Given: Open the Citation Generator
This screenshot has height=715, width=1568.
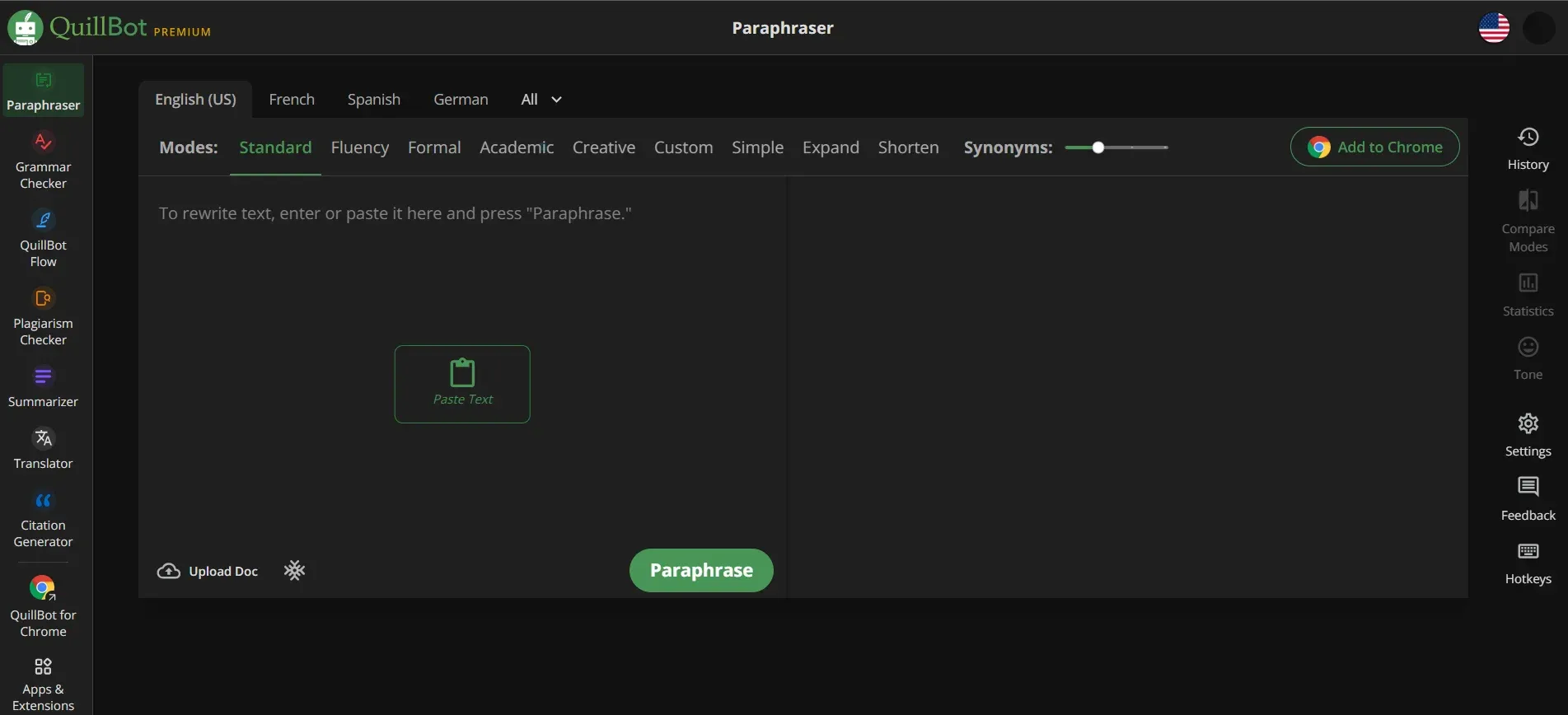Looking at the screenshot, I should [43, 519].
